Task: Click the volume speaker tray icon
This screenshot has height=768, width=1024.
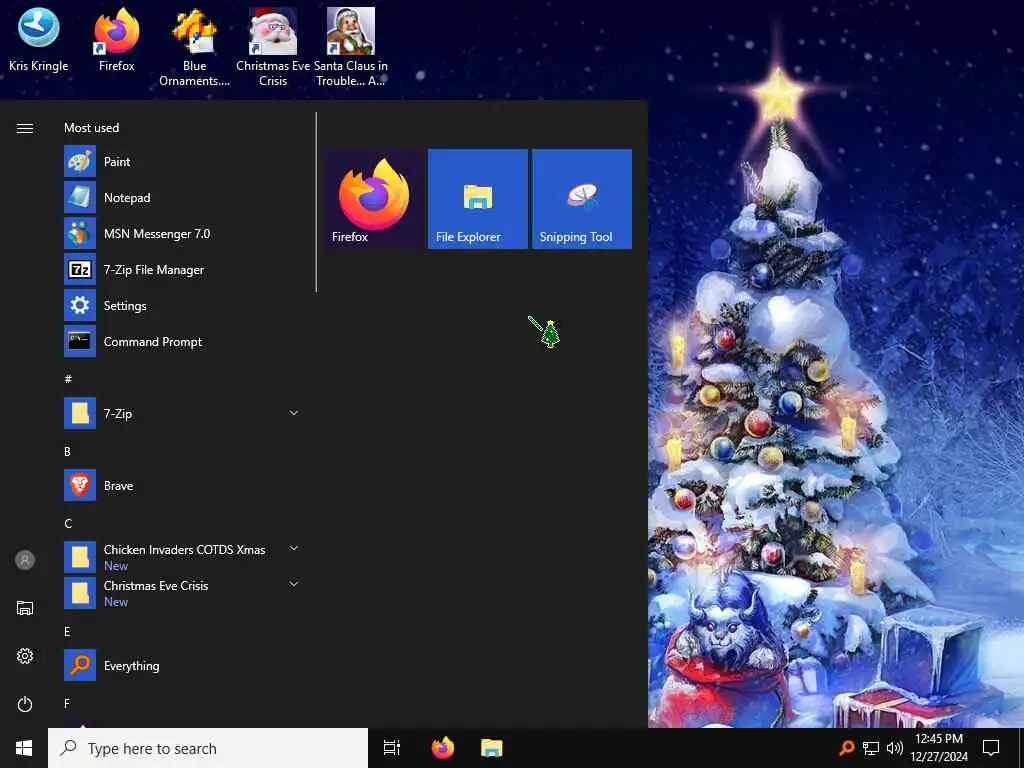Action: 895,748
